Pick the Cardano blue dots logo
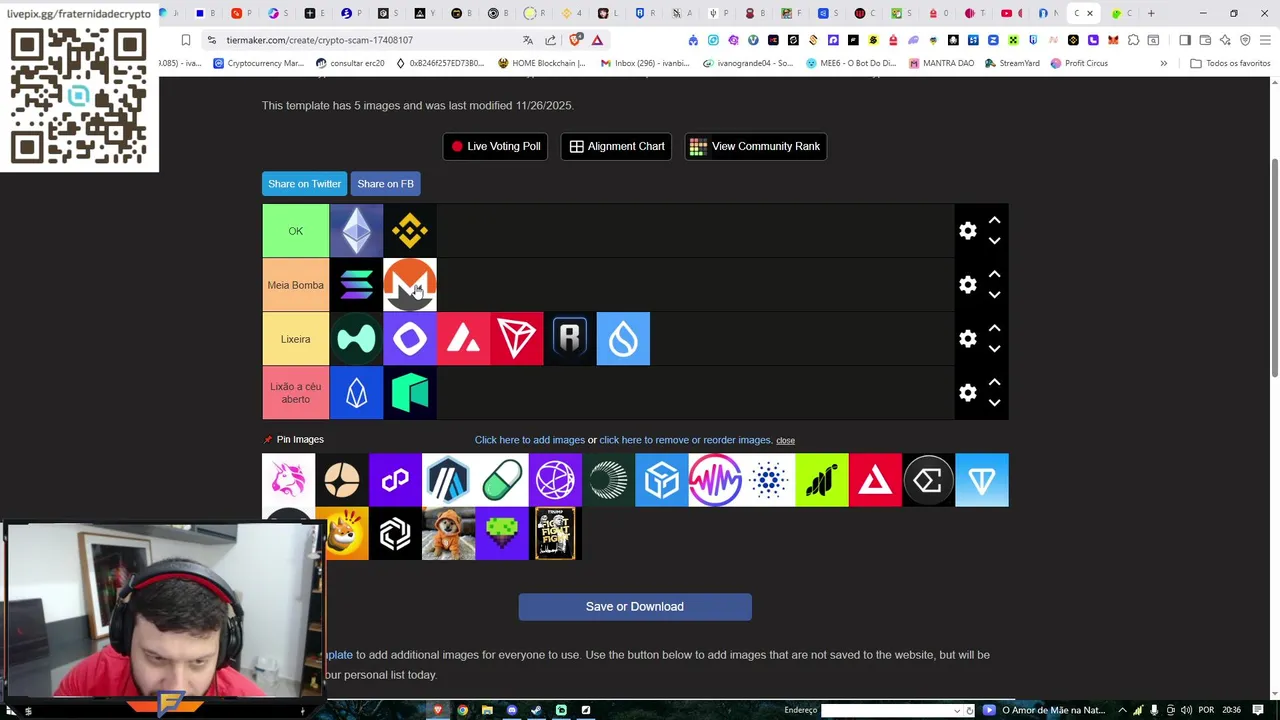 [768, 480]
